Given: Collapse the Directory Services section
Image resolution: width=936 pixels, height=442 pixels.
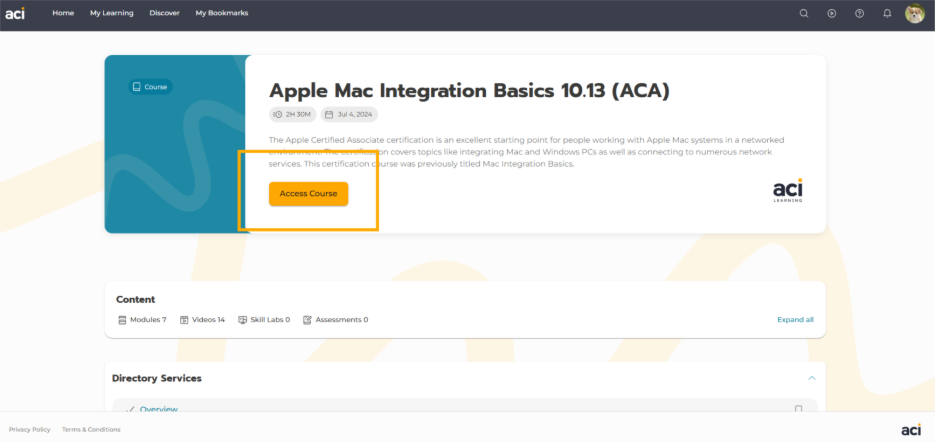Looking at the screenshot, I should pyautogui.click(x=811, y=378).
